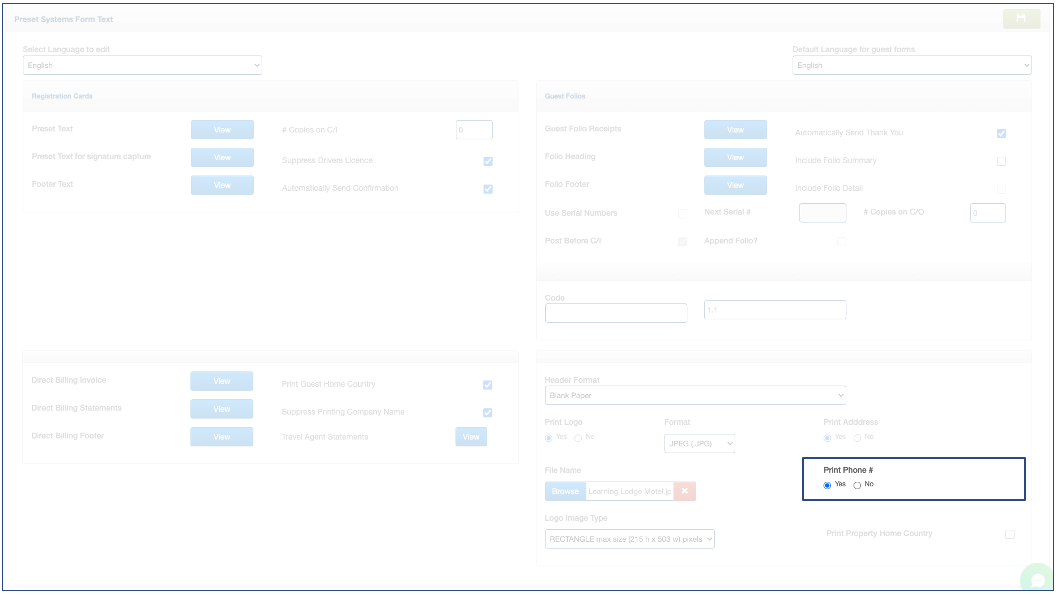Open the chat bubble widget
The image size is (1058, 595).
(x=1038, y=580)
